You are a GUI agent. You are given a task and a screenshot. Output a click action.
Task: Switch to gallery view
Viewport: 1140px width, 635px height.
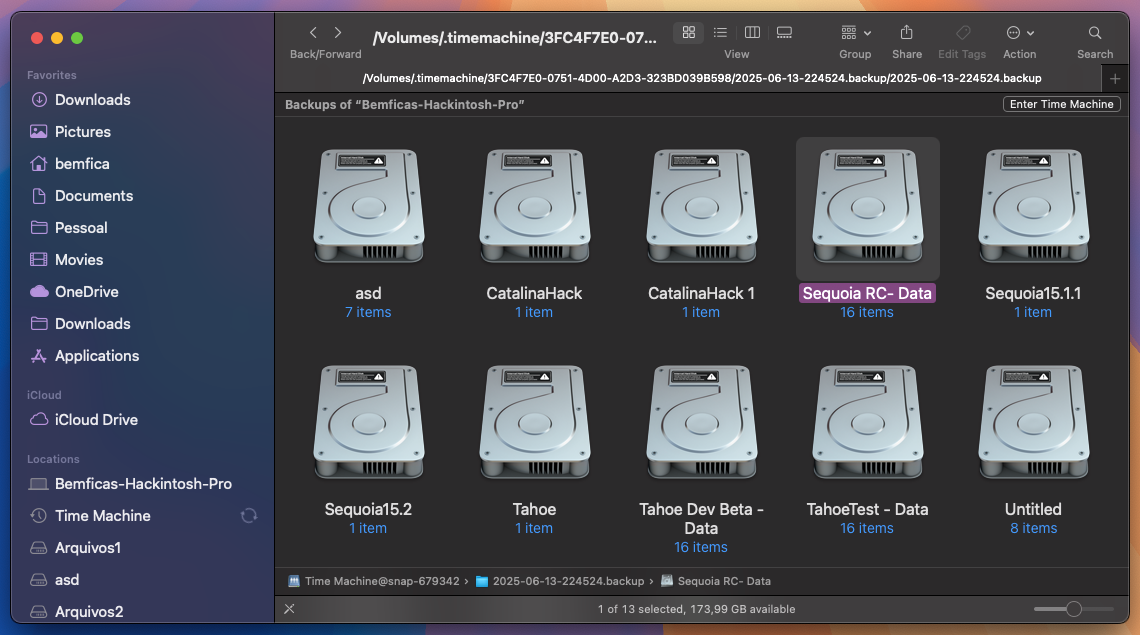[x=784, y=33]
